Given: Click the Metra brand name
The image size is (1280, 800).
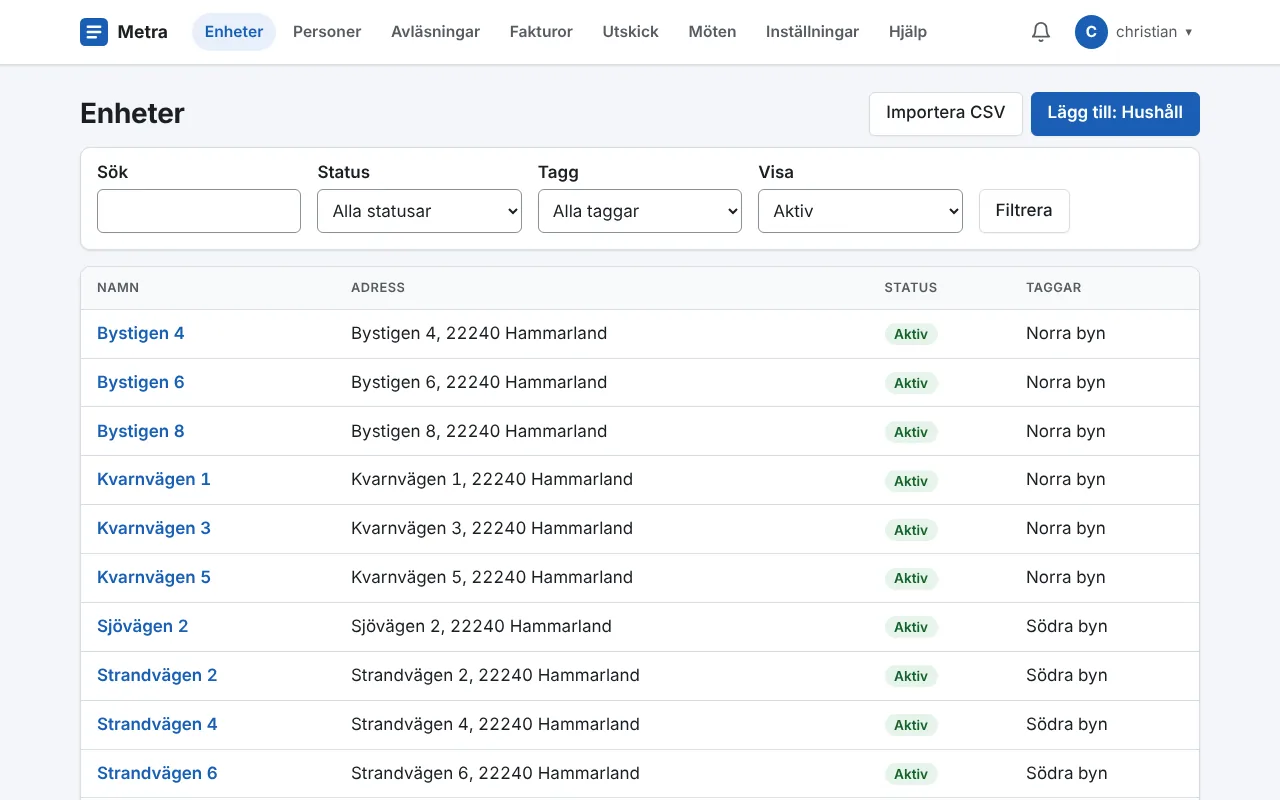Looking at the screenshot, I should click(143, 32).
